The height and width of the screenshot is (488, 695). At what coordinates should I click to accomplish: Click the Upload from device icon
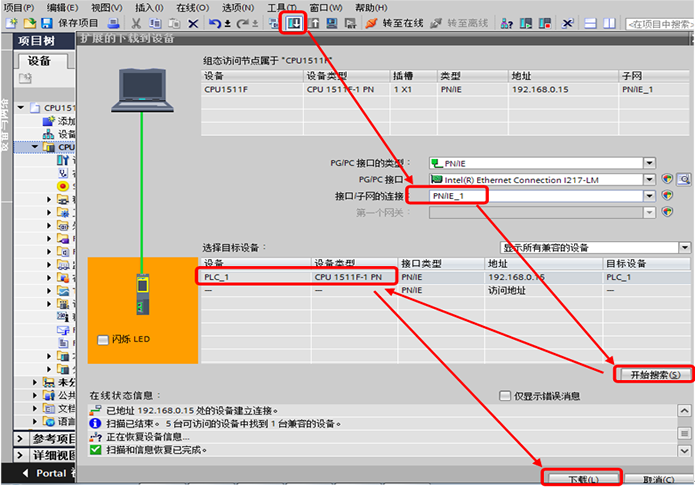click(313, 23)
